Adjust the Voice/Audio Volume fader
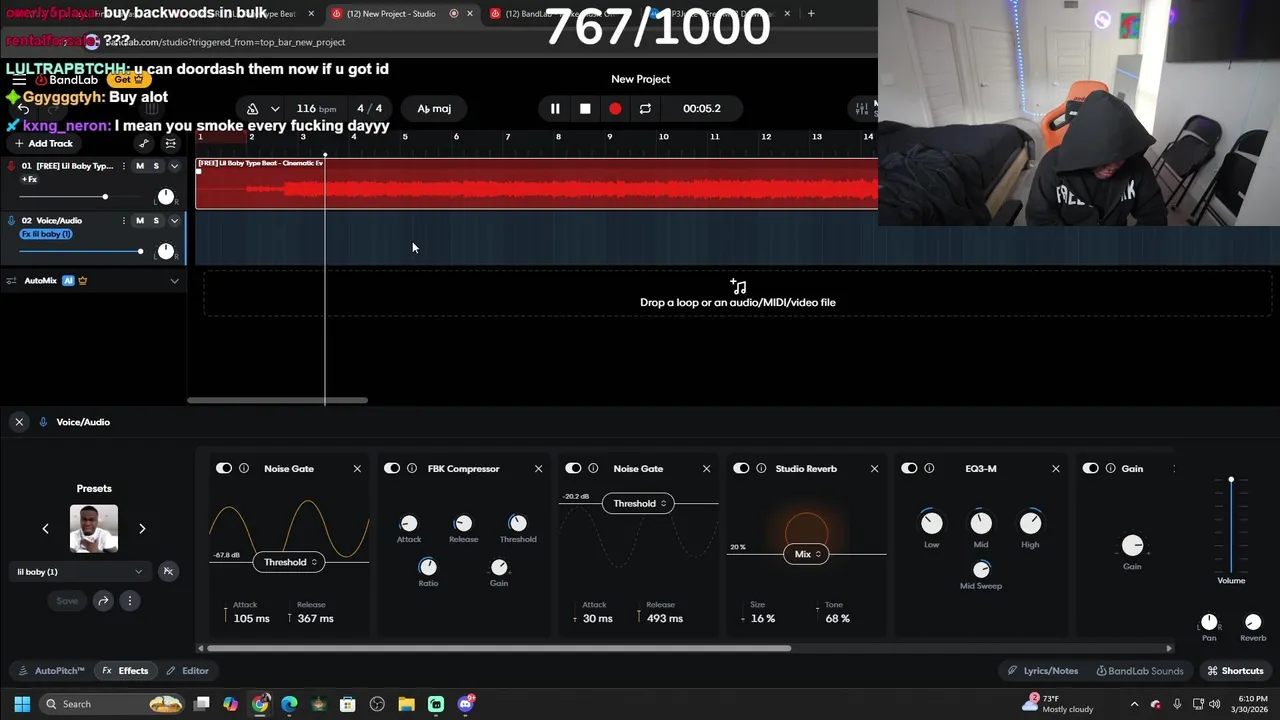The width and height of the screenshot is (1280, 720). coord(1231,481)
